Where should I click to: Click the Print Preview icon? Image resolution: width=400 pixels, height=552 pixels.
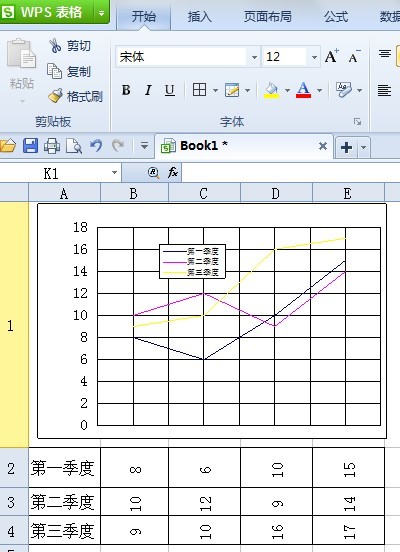[74, 146]
